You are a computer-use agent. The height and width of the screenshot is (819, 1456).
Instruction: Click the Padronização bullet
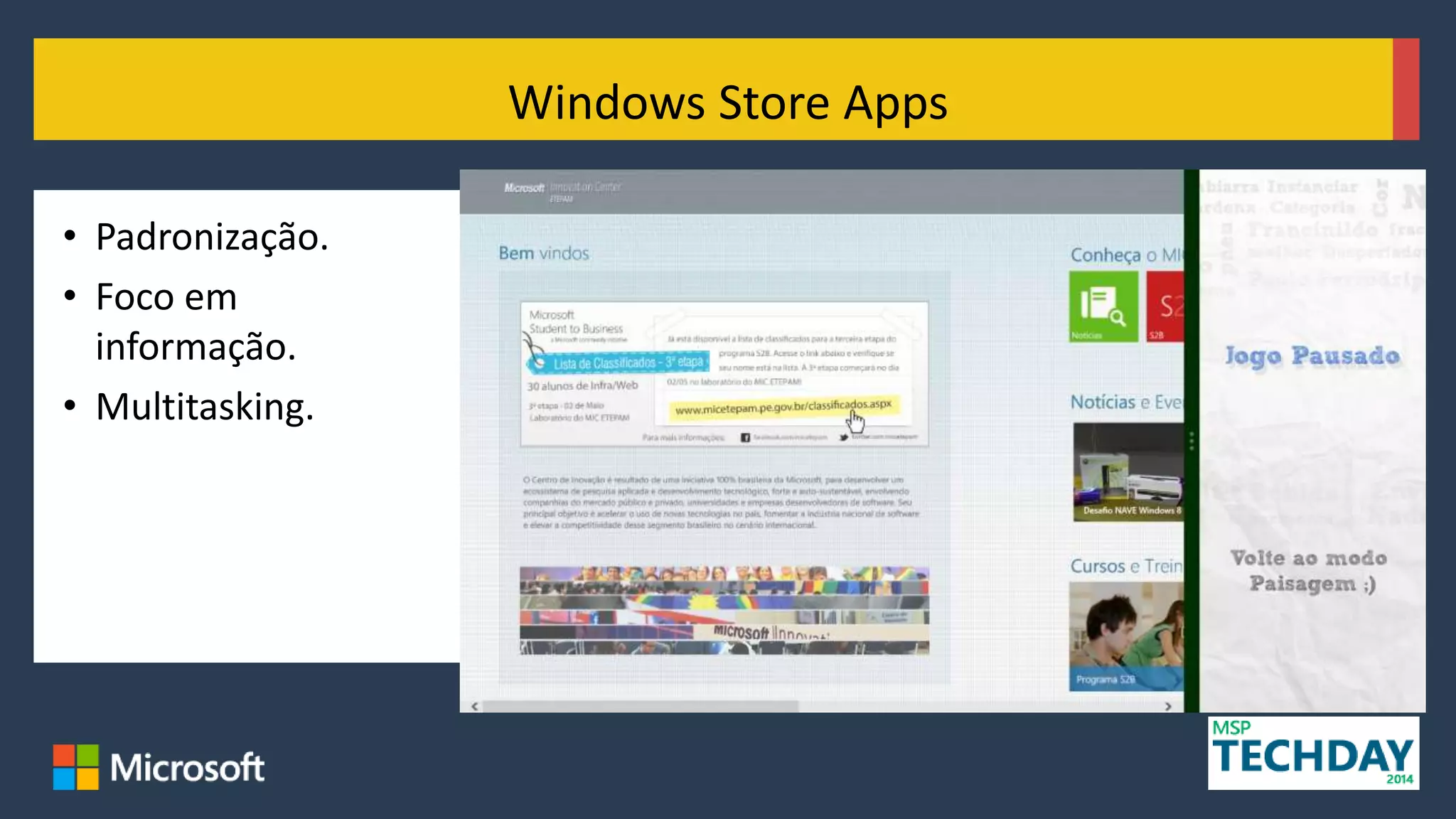tap(212, 237)
